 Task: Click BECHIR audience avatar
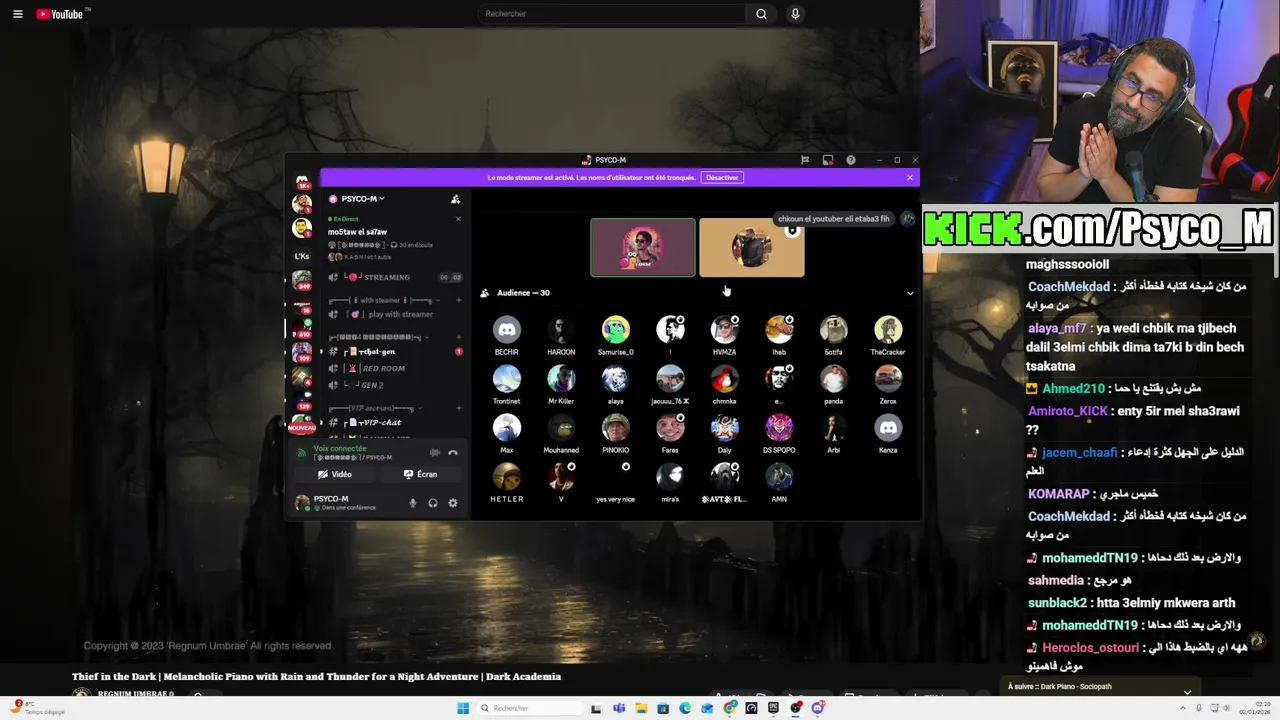507,330
